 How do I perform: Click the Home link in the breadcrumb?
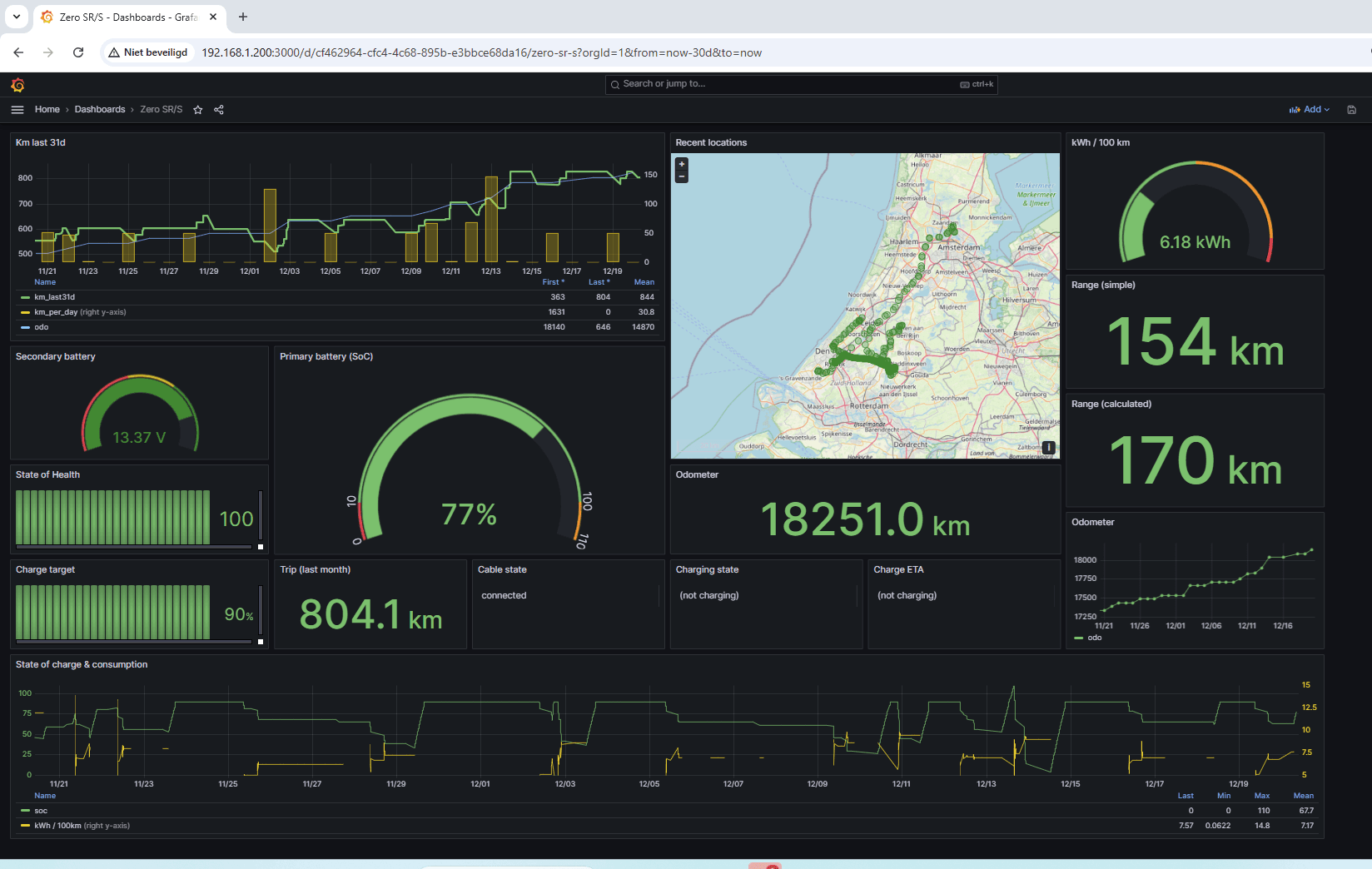(47, 109)
